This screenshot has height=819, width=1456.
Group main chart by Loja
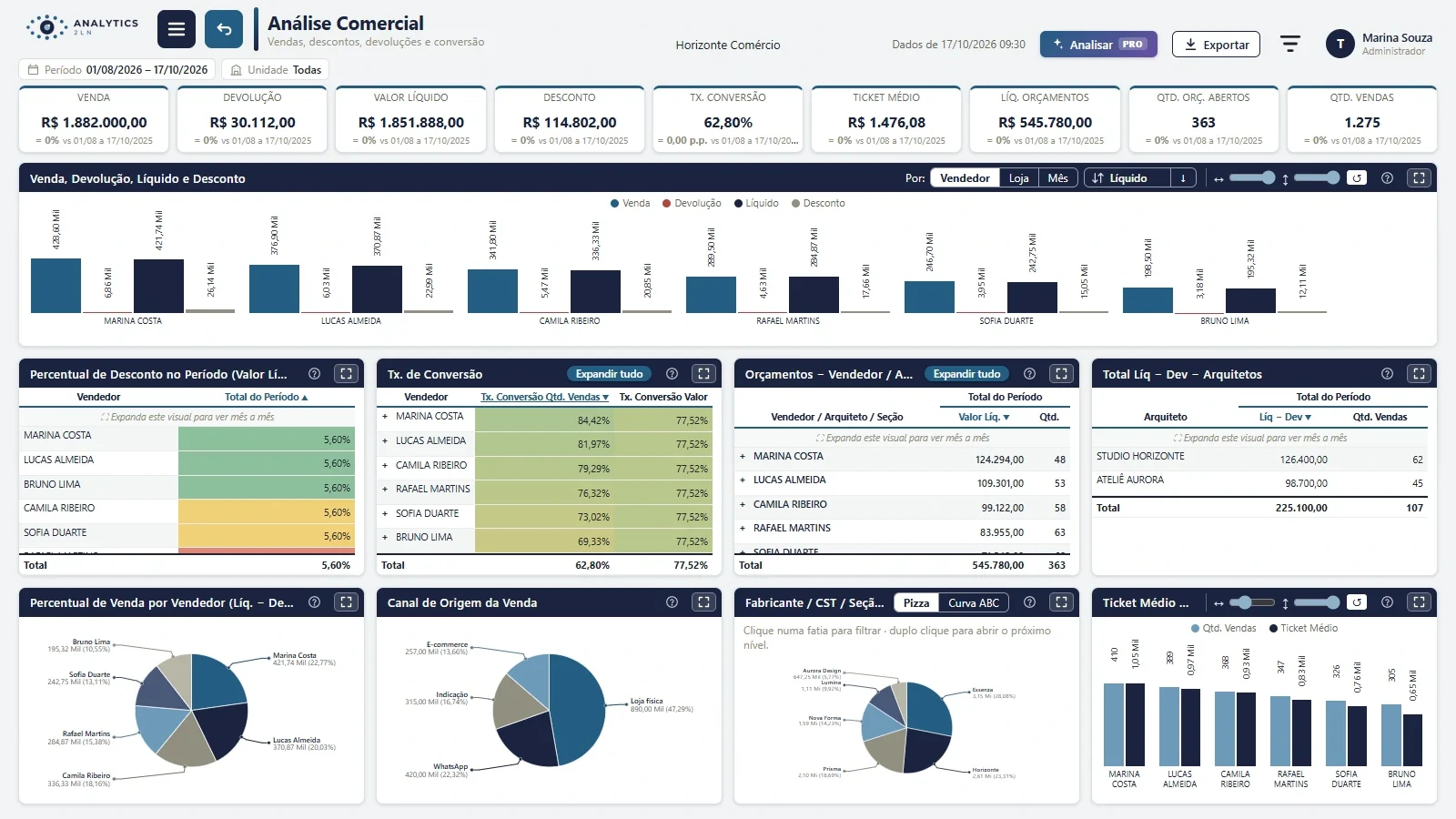pos(1018,178)
